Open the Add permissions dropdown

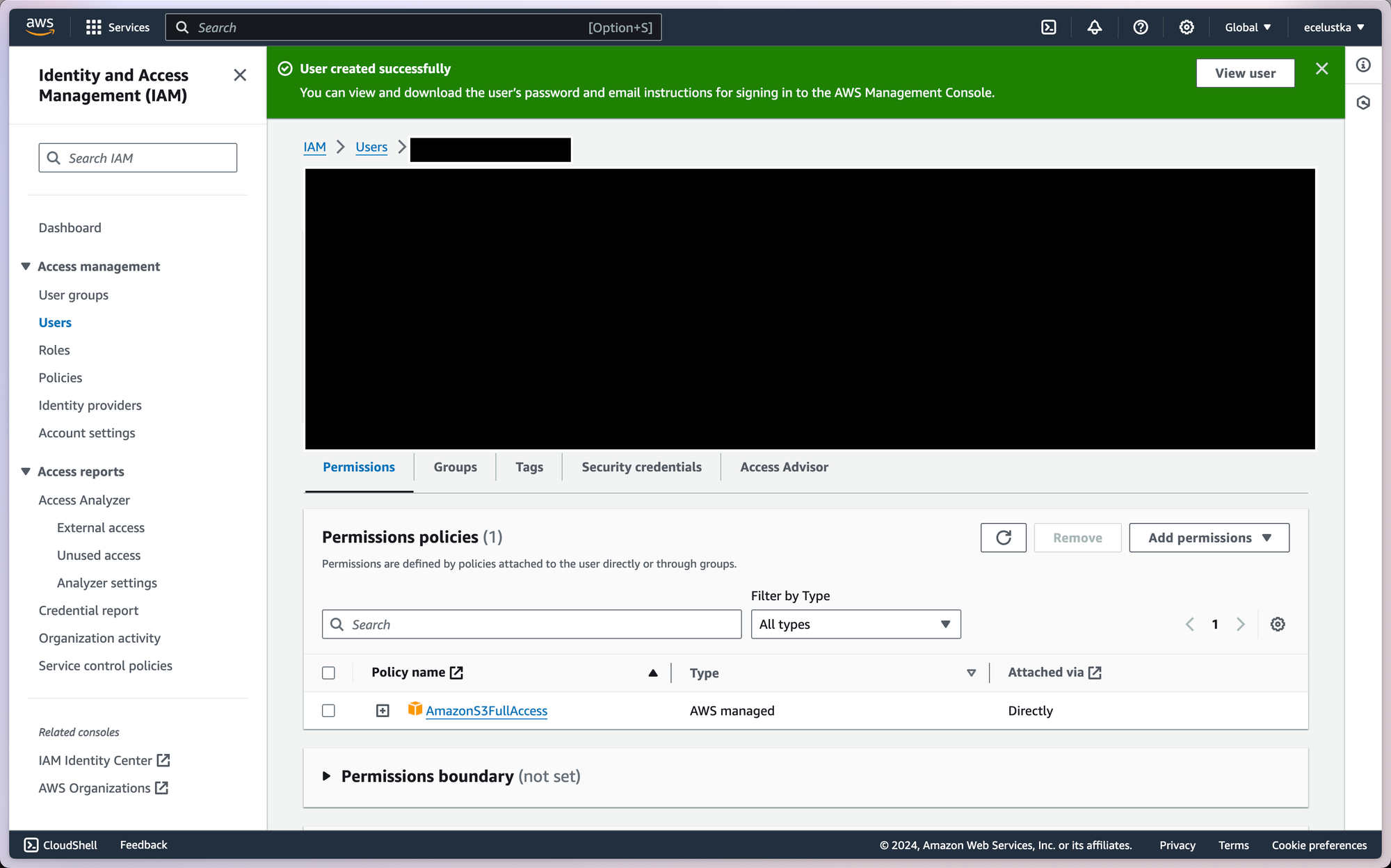(1208, 538)
